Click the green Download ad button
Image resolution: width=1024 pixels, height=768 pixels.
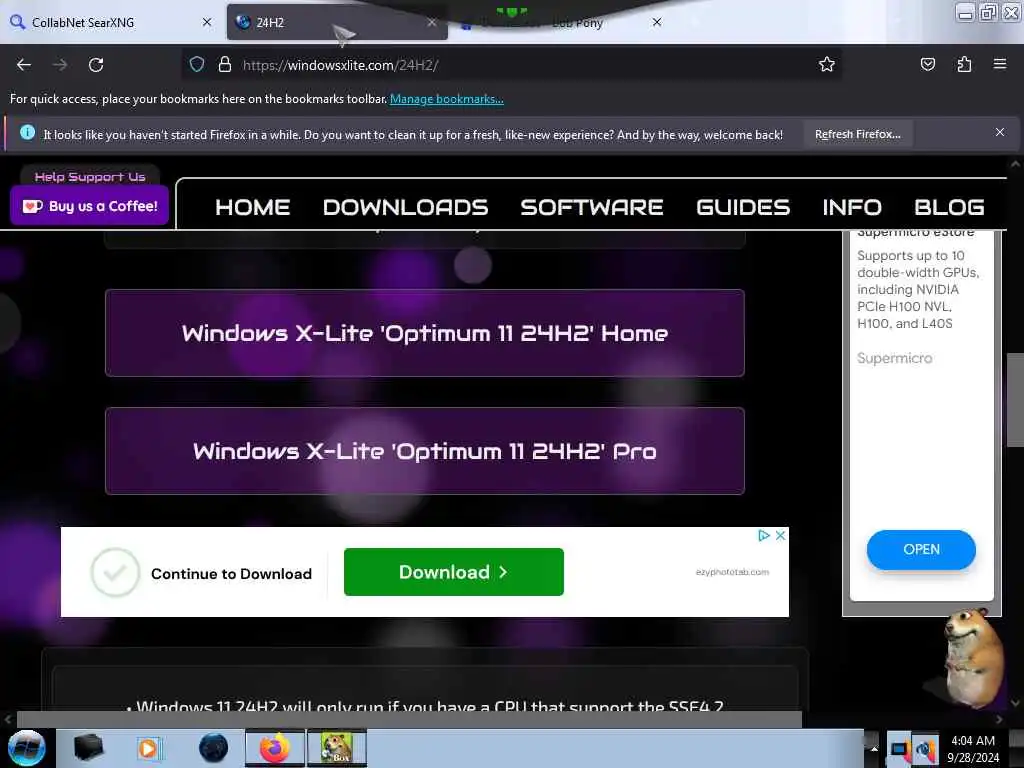point(454,572)
